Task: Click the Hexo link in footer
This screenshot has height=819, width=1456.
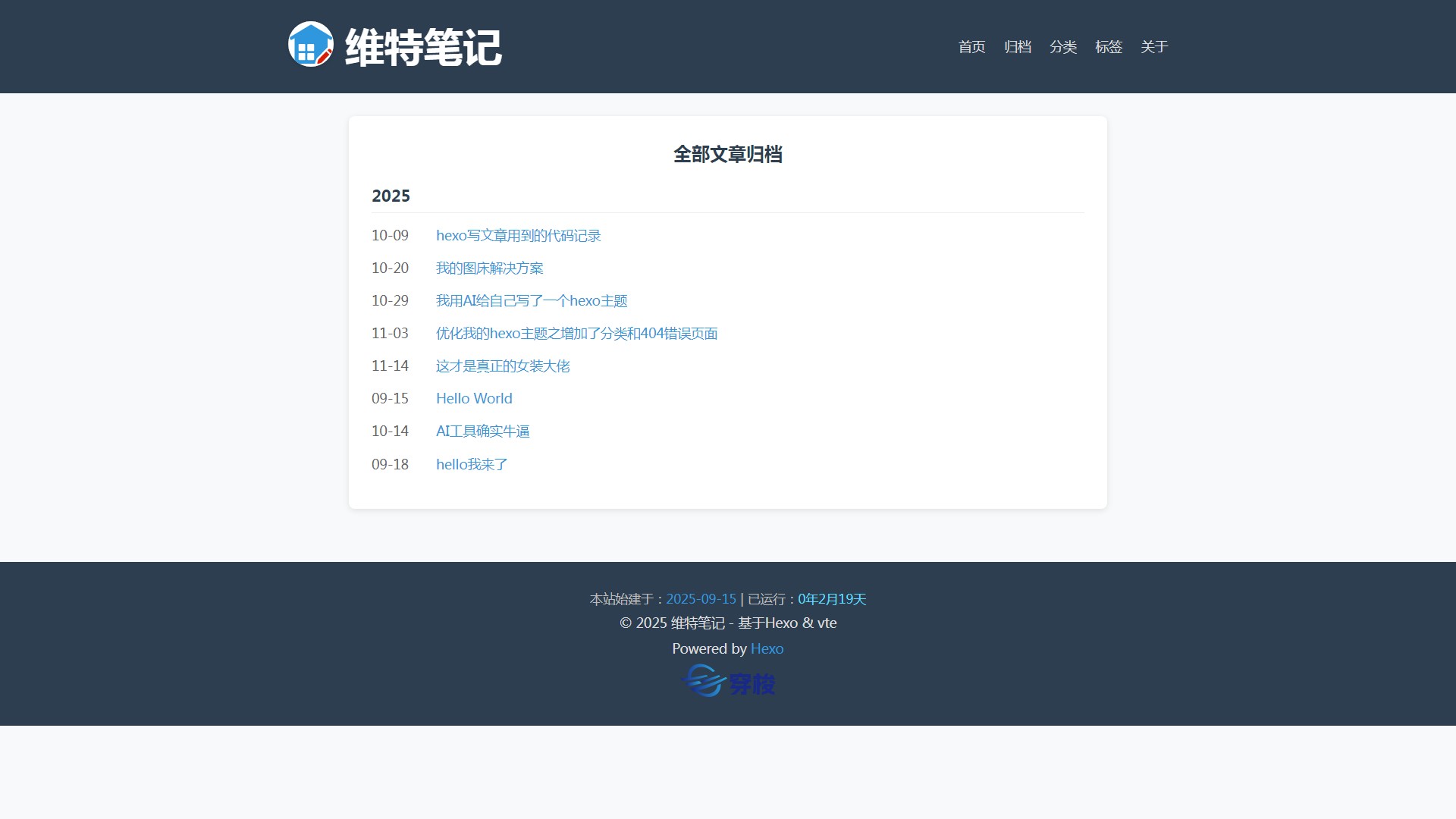Action: [767, 649]
